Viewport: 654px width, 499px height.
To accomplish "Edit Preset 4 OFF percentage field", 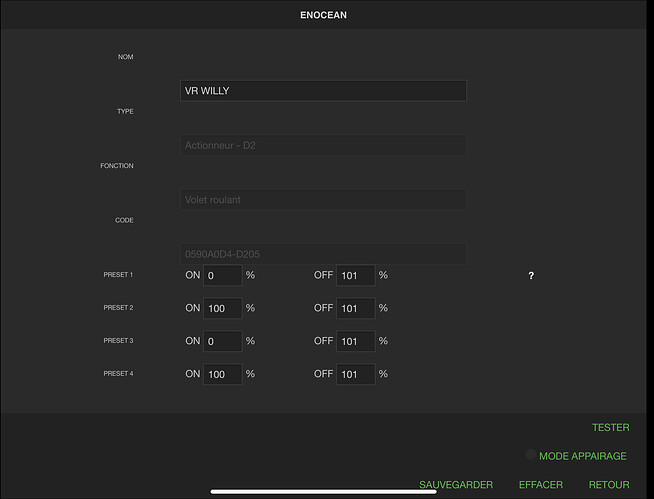I will coord(356,374).
